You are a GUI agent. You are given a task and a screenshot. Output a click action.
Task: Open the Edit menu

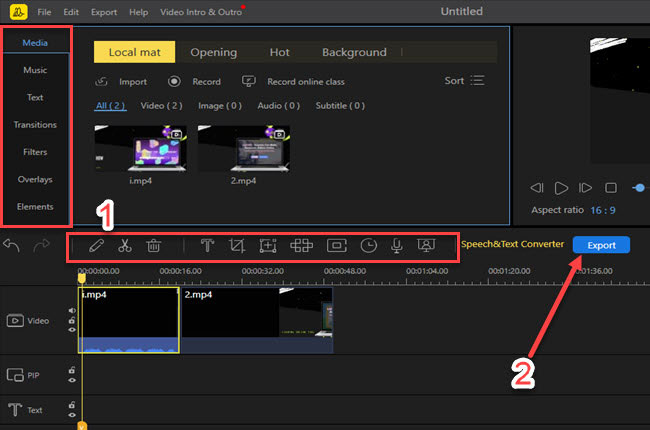point(71,12)
